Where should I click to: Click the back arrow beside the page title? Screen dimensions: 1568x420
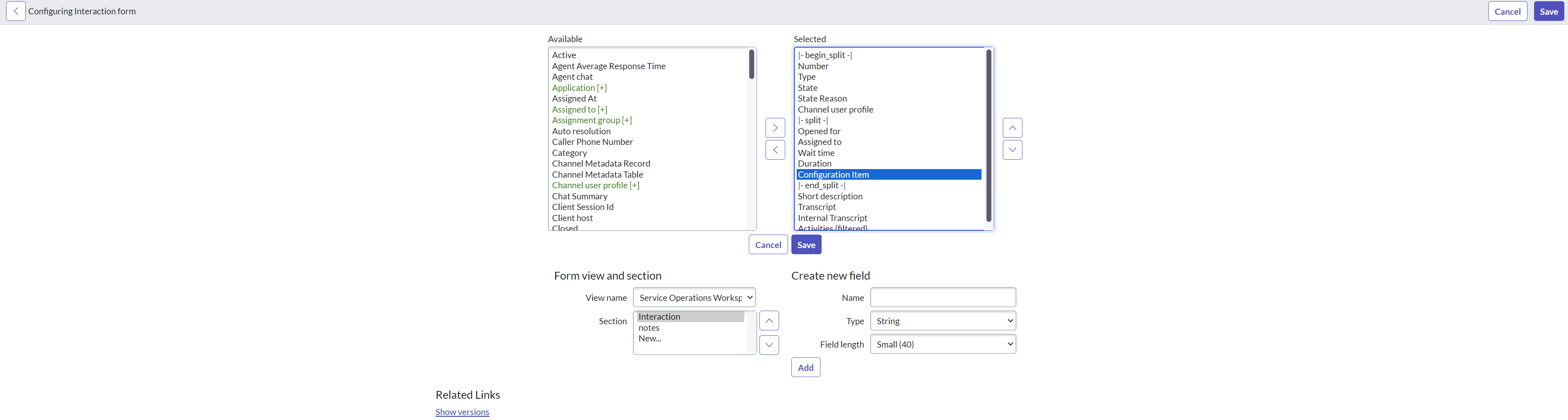[16, 11]
